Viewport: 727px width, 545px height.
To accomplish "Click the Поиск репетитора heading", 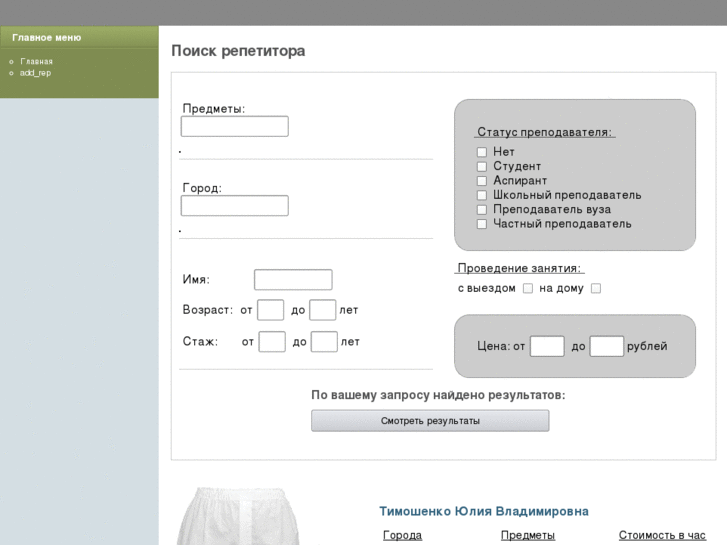I will 238,51.
